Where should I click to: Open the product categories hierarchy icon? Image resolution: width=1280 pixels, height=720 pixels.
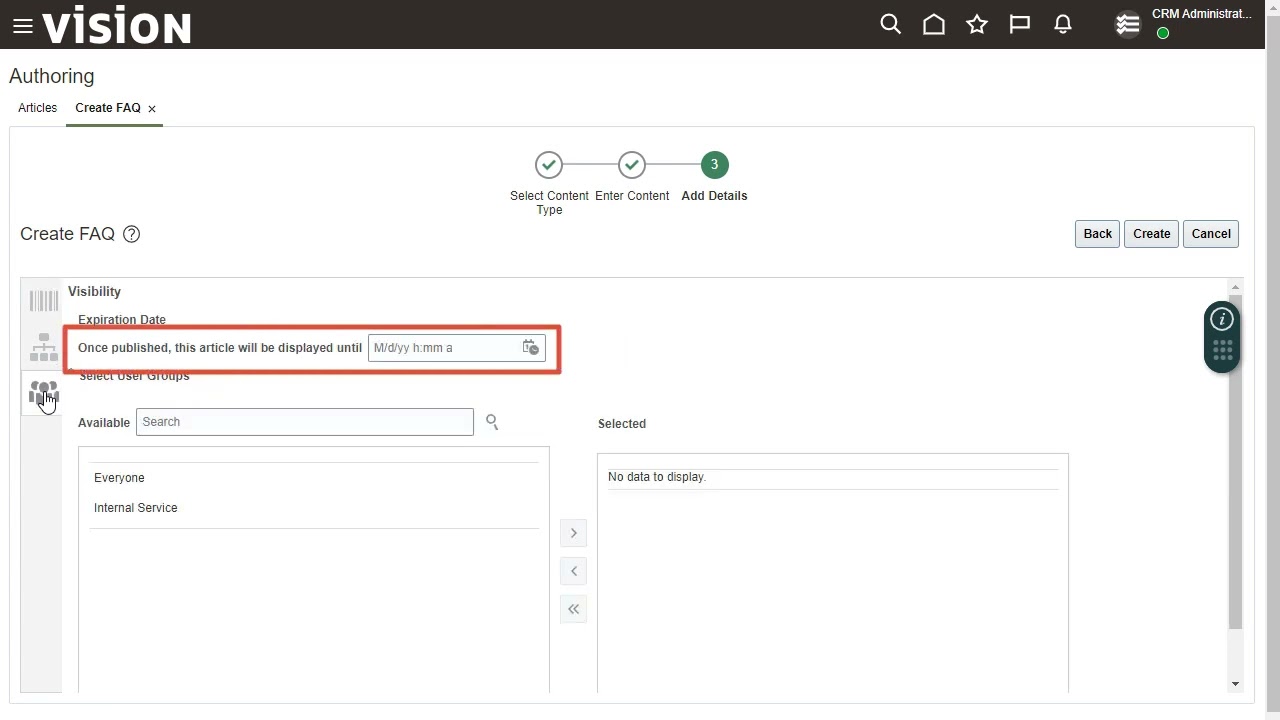click(43, 347)
